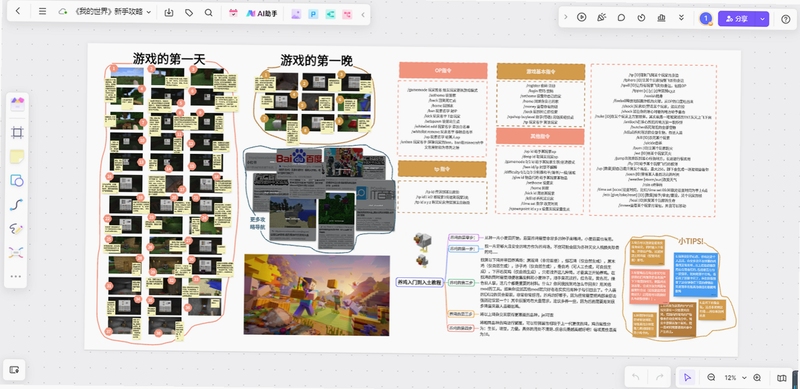Activate the cursor pointer select tool
The image size is (800, 389).
pos(687,378)
